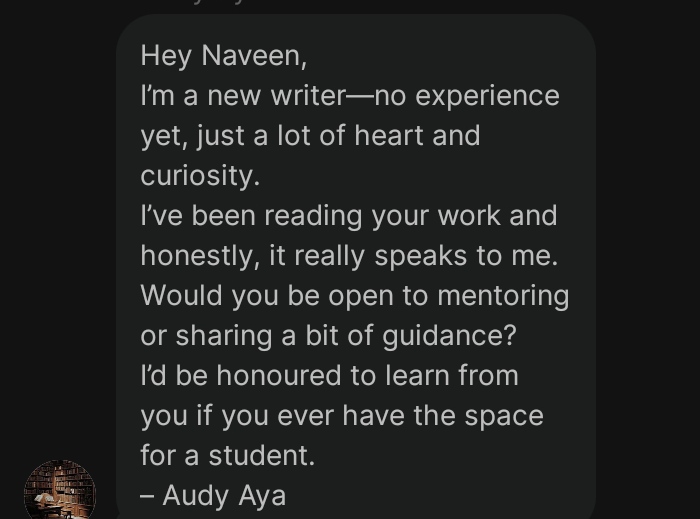The image size is (700, 519).
Task: Click the word "sharing" in the message
Action: tap(224, 336)
